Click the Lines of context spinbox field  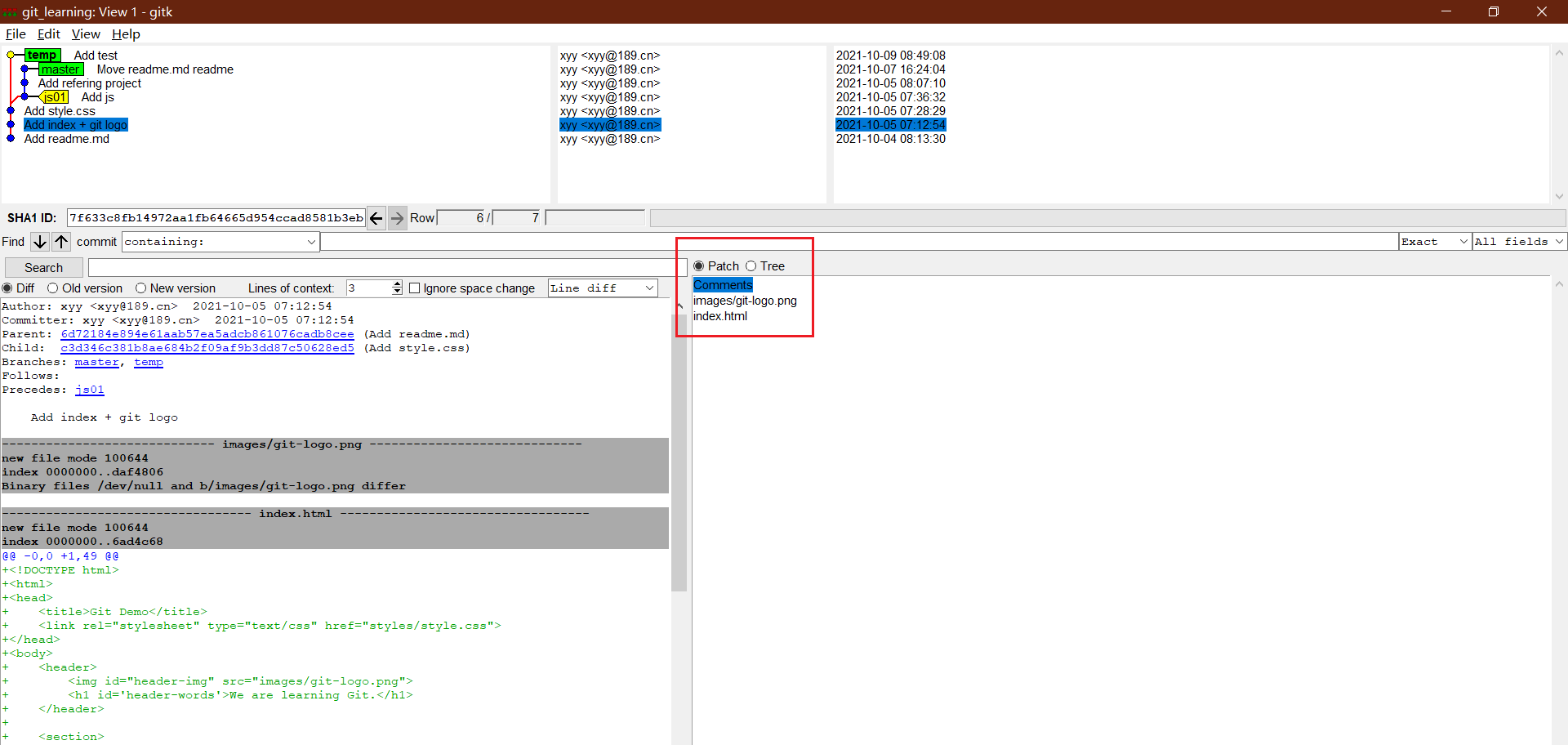click(x=368, y=288)
